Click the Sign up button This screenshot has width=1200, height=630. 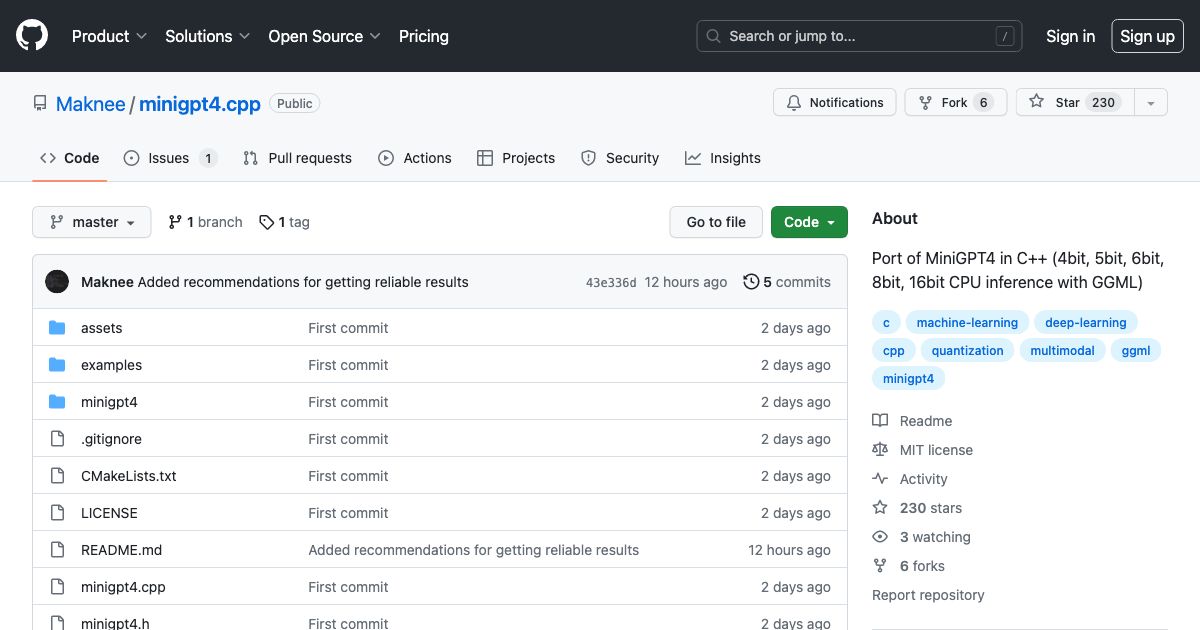pos(1147,36)
